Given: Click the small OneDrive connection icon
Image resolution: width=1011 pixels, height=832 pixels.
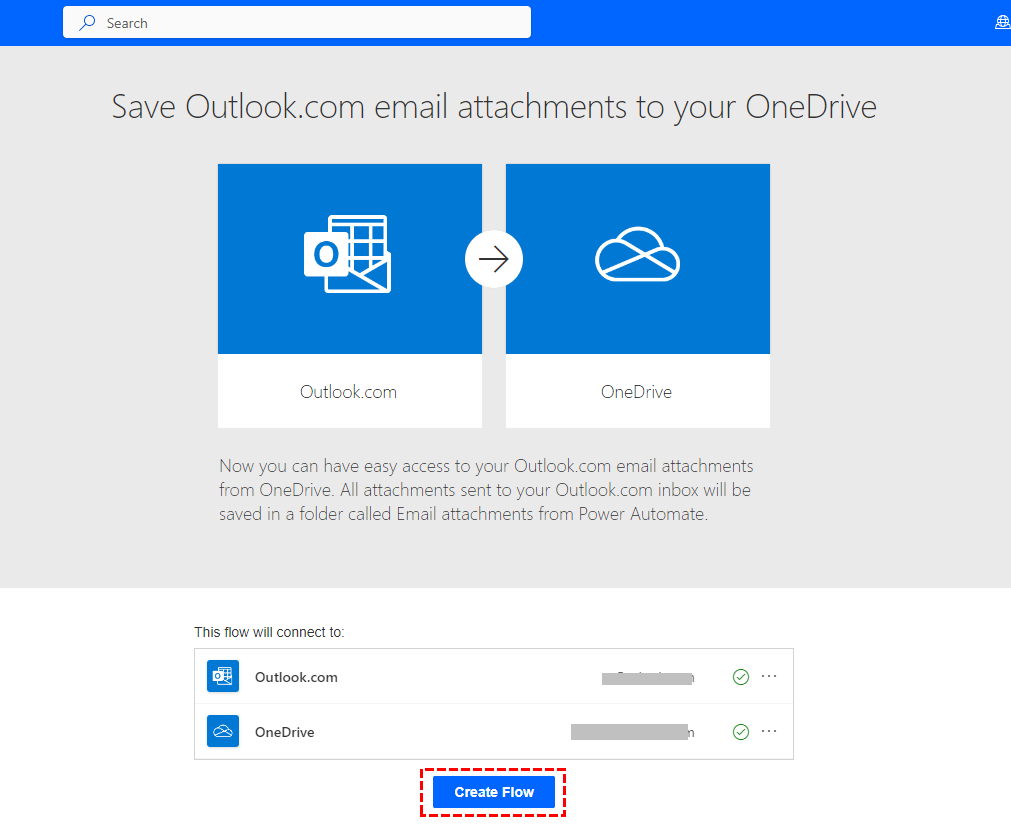Looking at the screenshot, I should click(x=223, y=731).
